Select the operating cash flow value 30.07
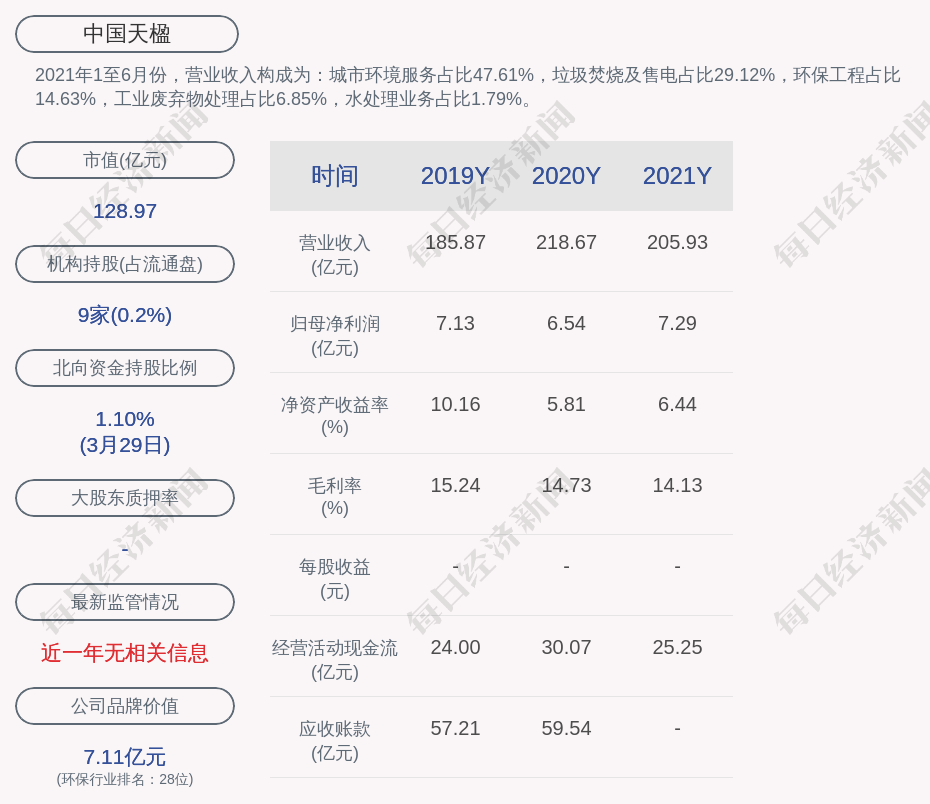 (x=566, y=647)
